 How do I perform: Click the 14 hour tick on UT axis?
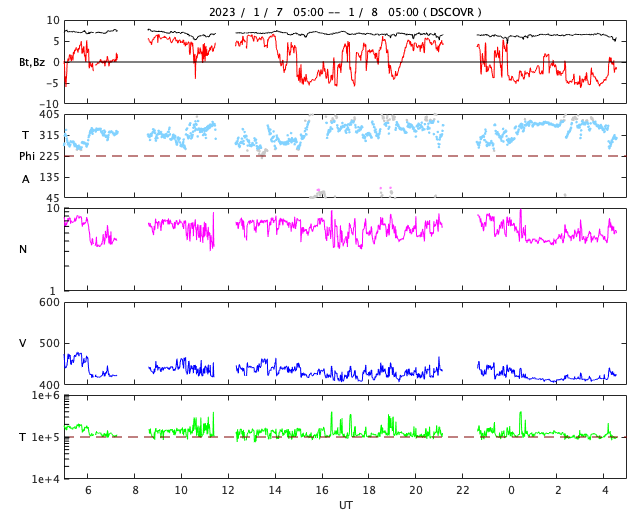coord(275,490)
